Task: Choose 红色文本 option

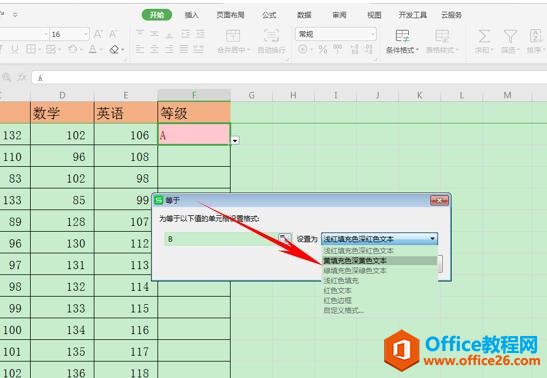Action: pyautogui.click(x=379, y=290)
